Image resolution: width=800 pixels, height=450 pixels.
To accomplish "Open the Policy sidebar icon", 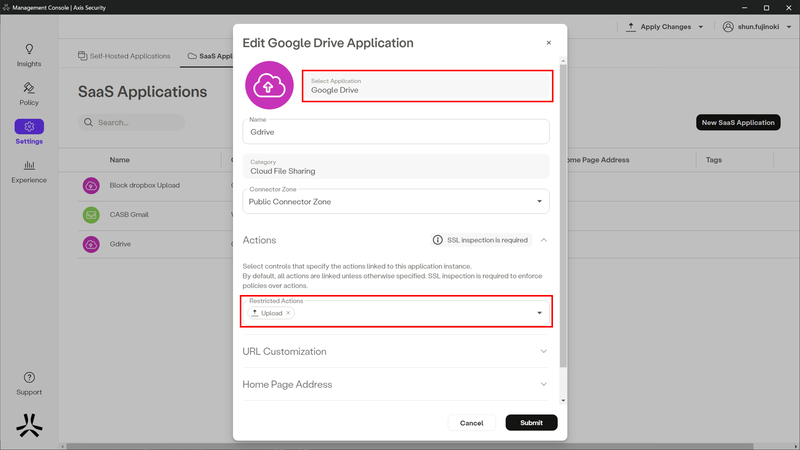I will click(x=29, y=88).
